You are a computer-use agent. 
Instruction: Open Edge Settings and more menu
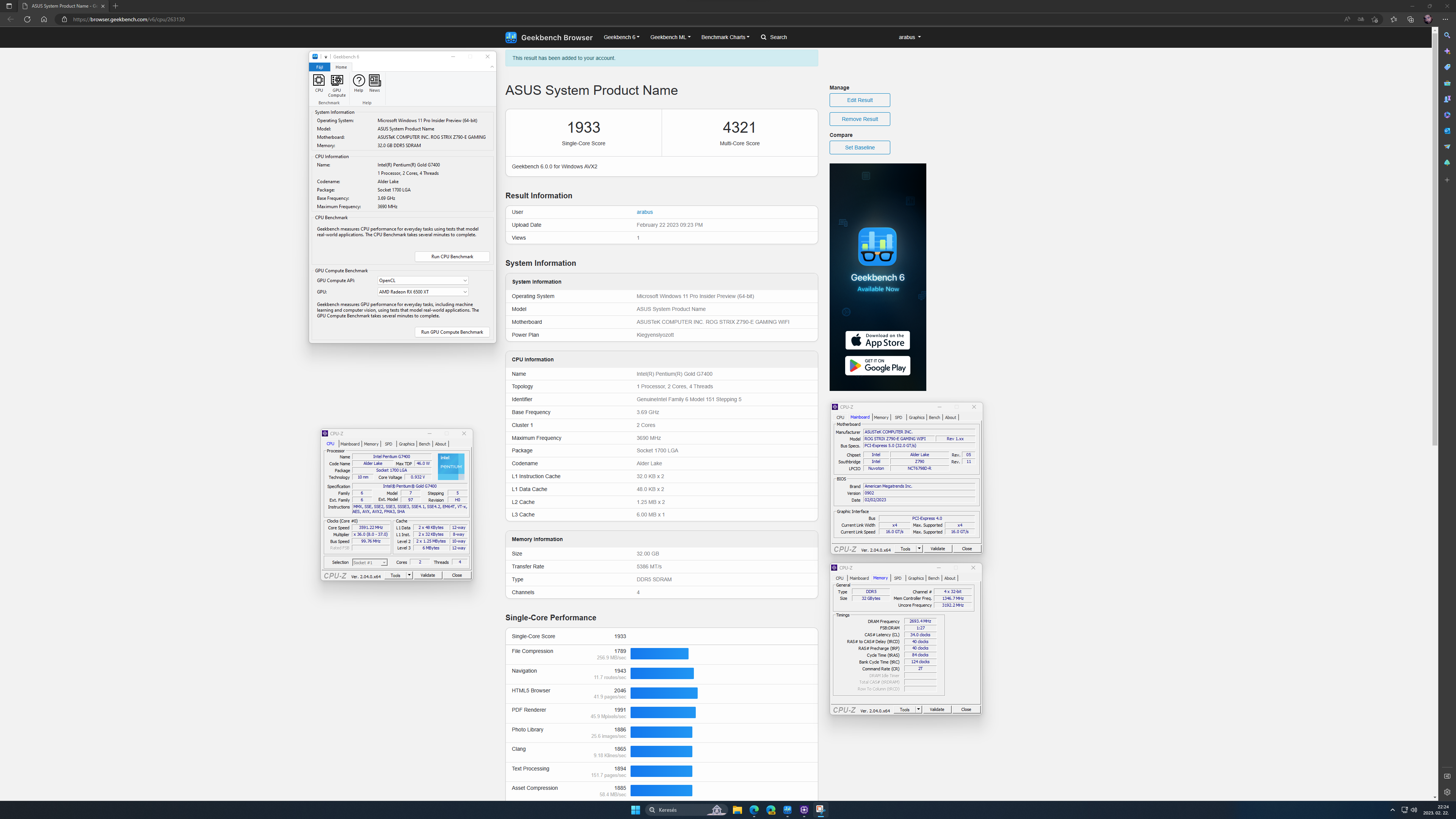tap(1445, 19)
